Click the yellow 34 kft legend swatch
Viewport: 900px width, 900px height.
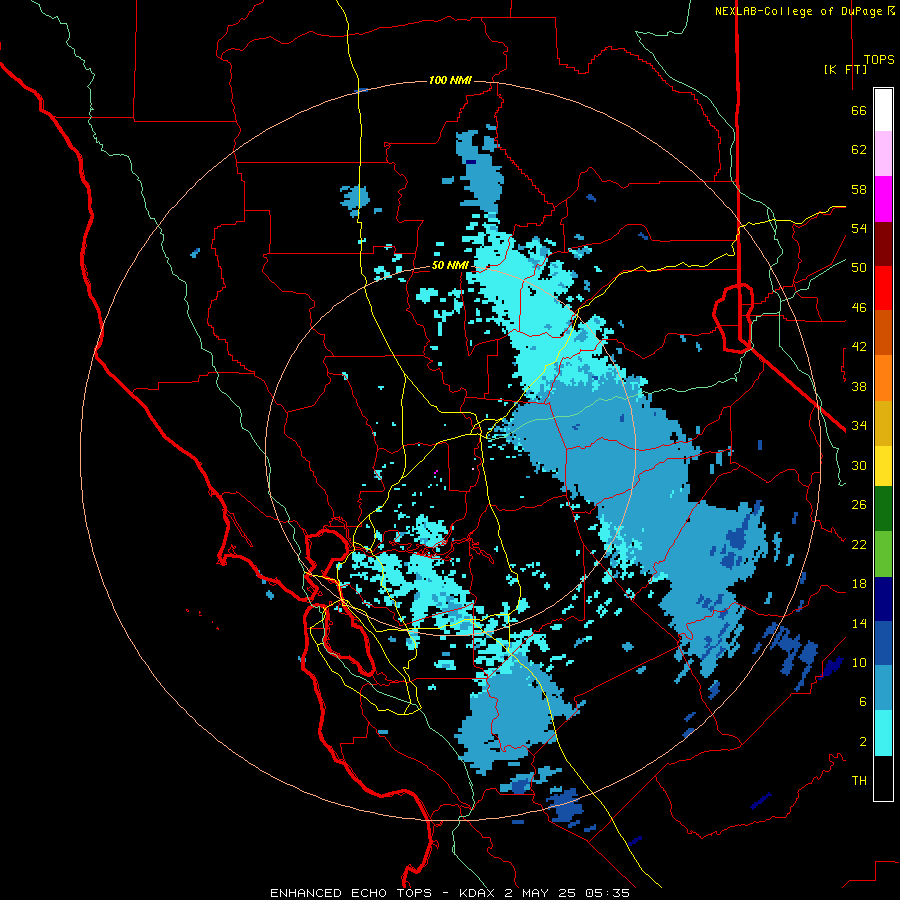click(883, 466)
